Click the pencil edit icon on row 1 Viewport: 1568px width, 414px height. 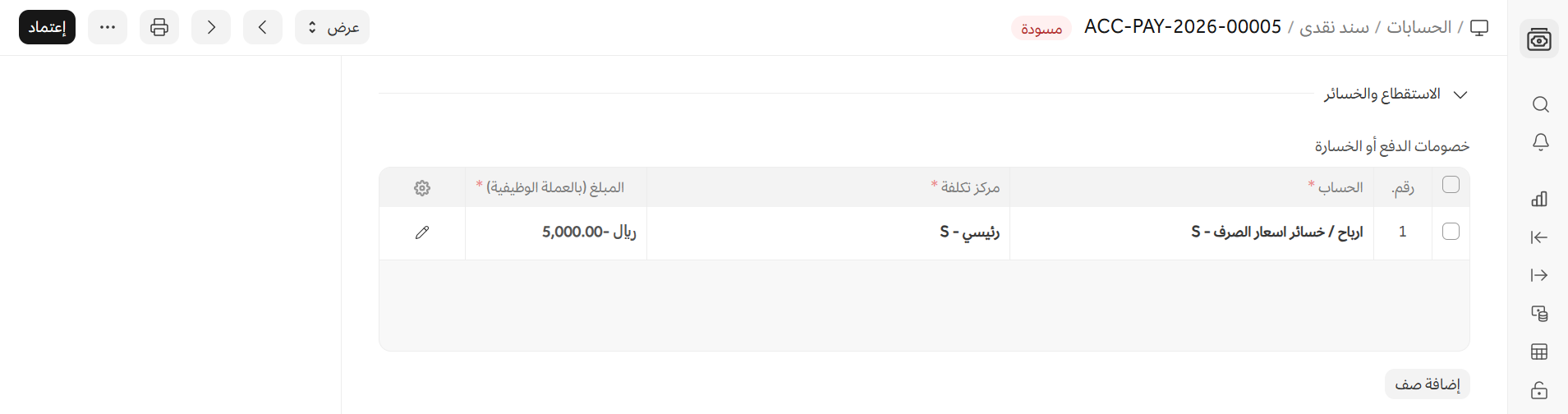tap(422, 232)
